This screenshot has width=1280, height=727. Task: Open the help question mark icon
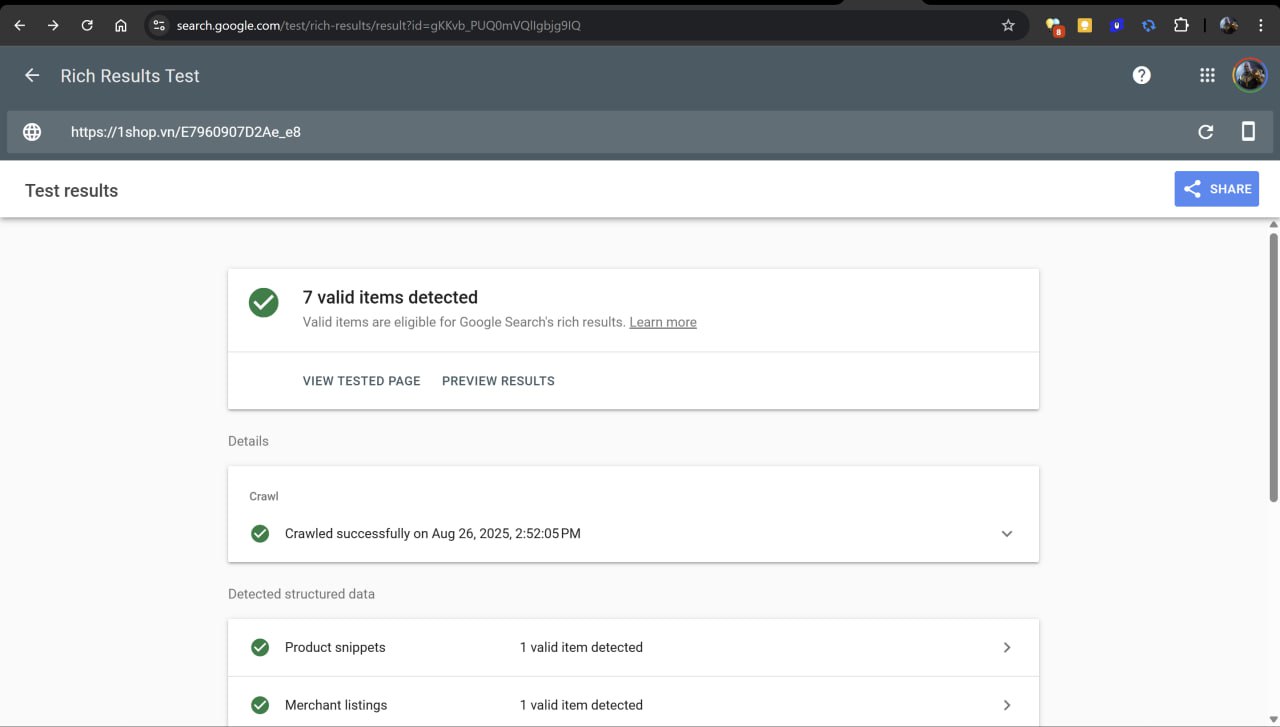point(1141,76)
